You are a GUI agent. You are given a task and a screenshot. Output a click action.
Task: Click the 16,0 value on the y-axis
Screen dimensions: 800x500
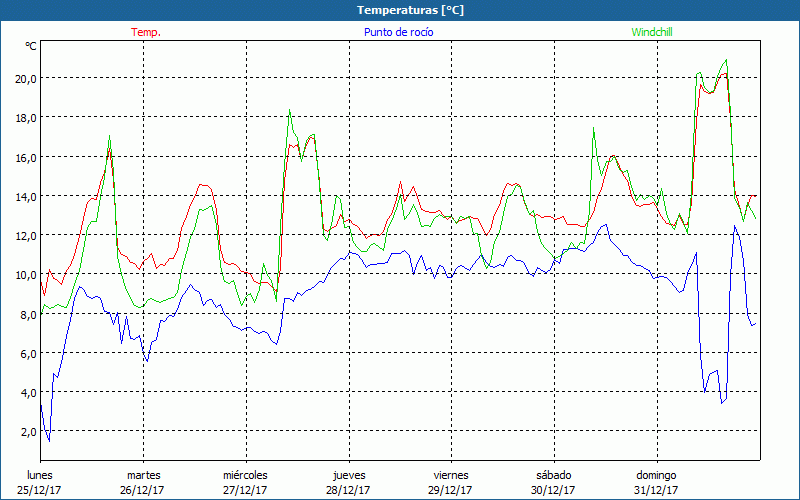tap(24, 157)
